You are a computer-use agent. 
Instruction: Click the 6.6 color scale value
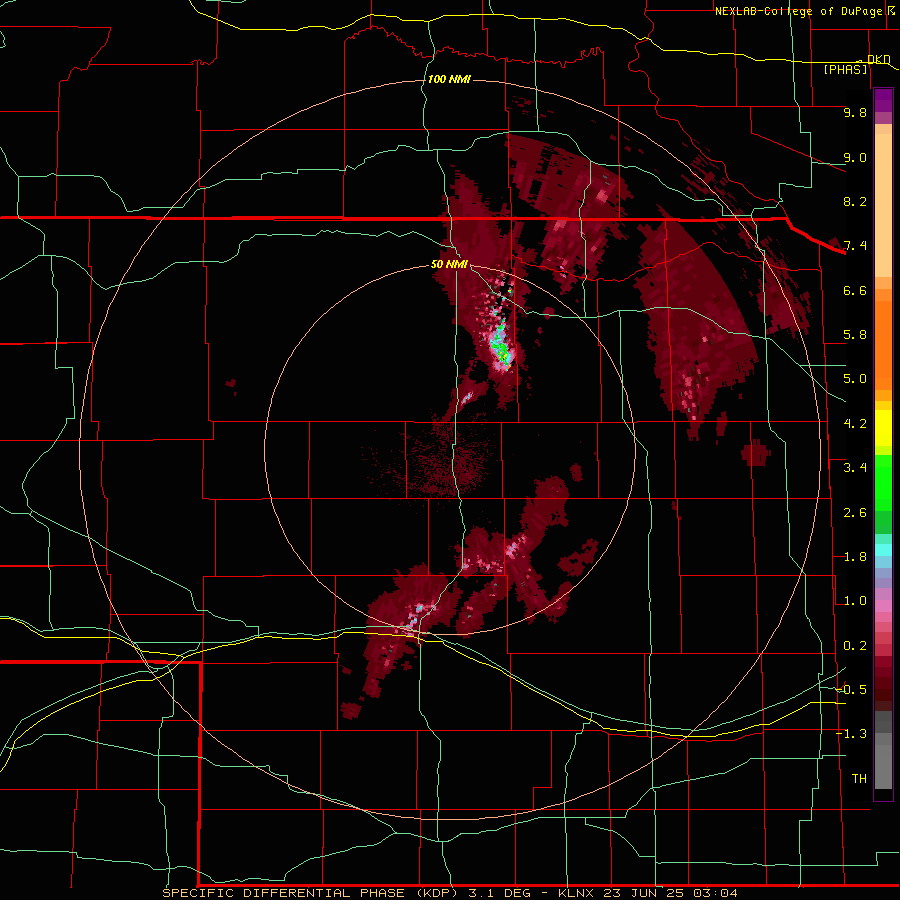tap(855, 290)
